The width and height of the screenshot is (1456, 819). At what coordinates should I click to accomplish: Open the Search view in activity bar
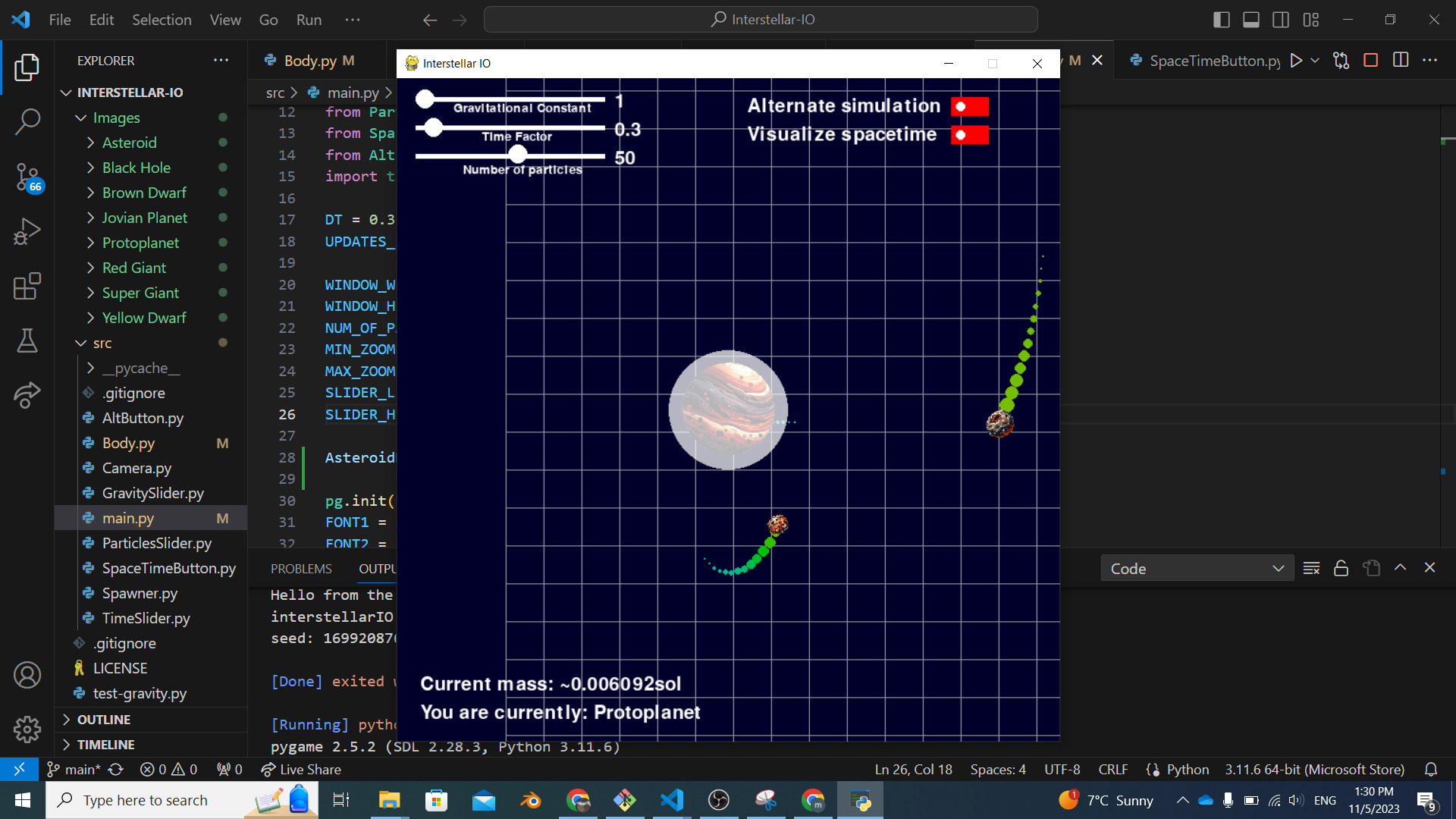(27, 121)
